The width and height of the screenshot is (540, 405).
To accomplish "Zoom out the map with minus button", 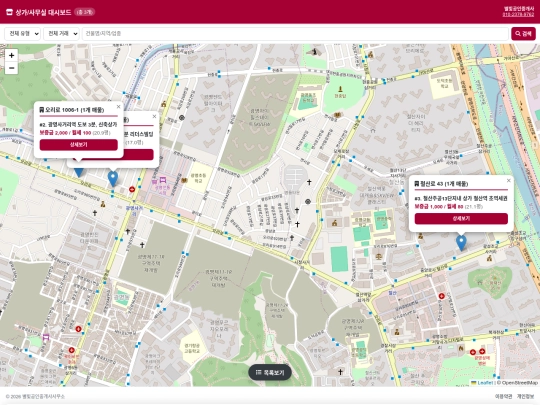I will (11, 68).
